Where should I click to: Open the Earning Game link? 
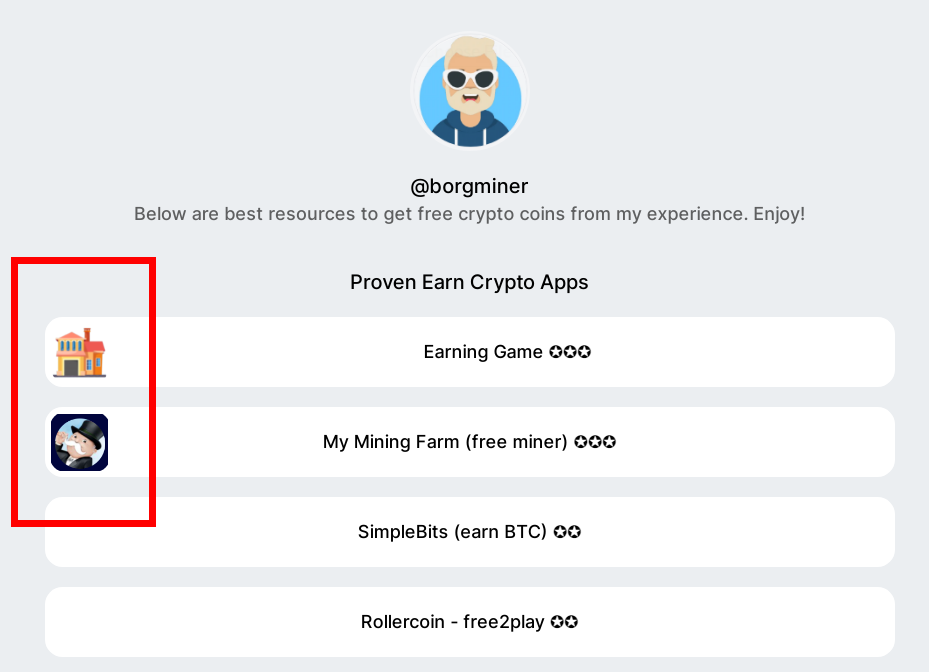tap(470, 352)
